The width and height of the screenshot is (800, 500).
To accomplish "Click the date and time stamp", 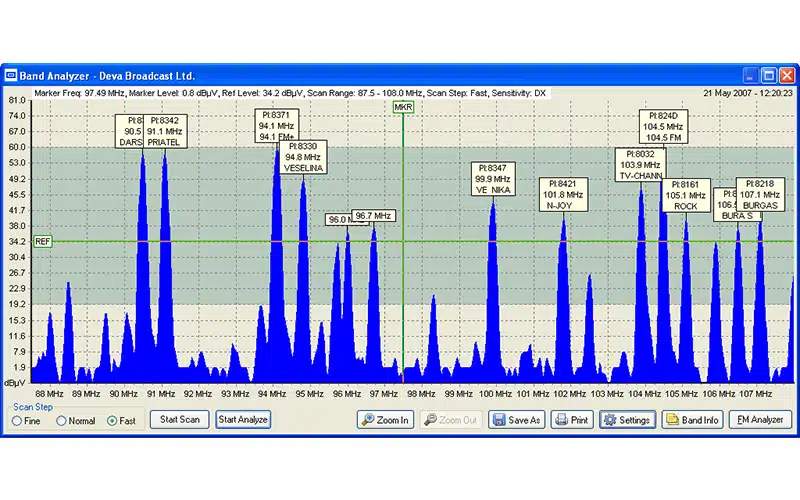I will [747, 93].
